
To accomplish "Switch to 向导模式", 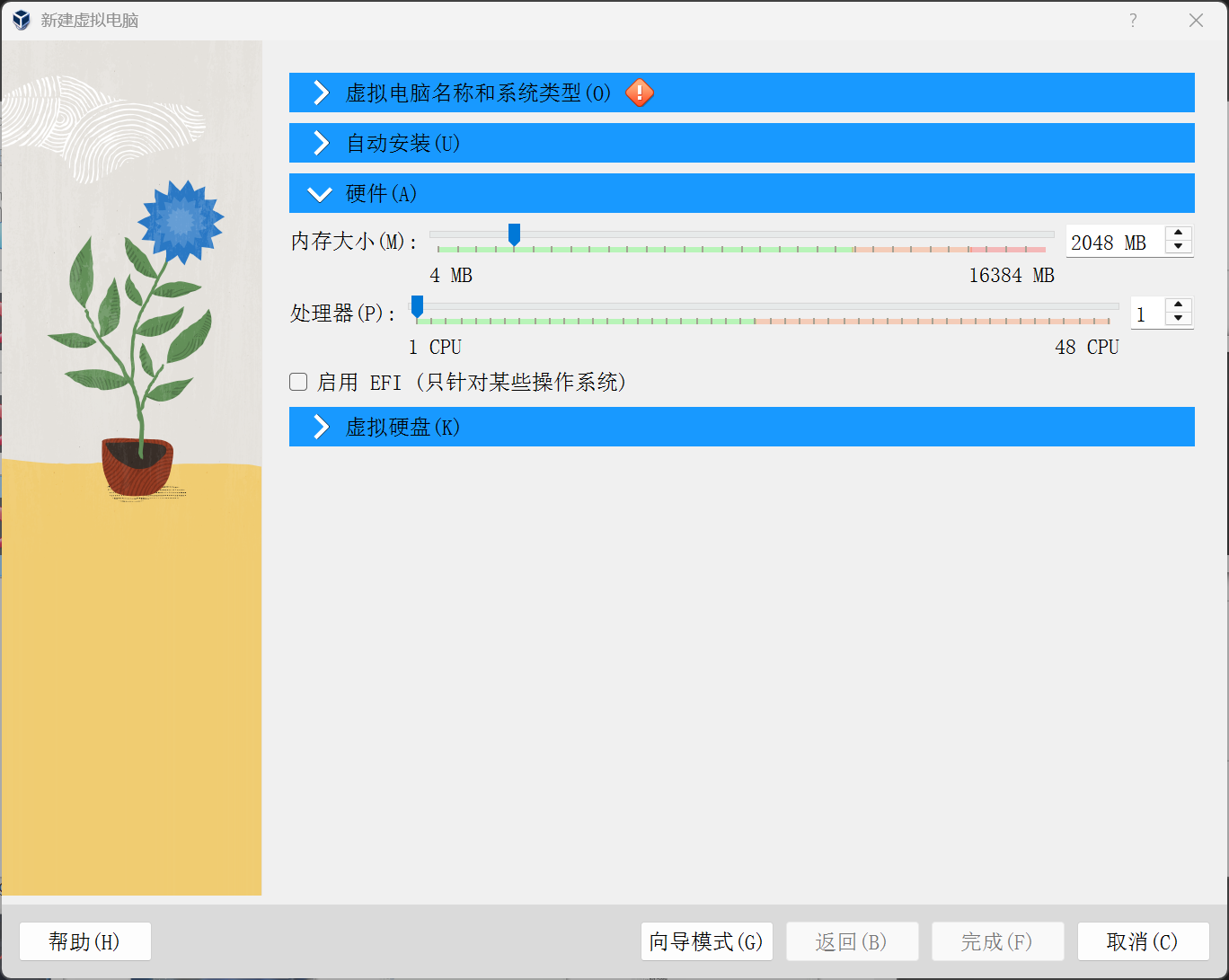I will coord(706,941).
